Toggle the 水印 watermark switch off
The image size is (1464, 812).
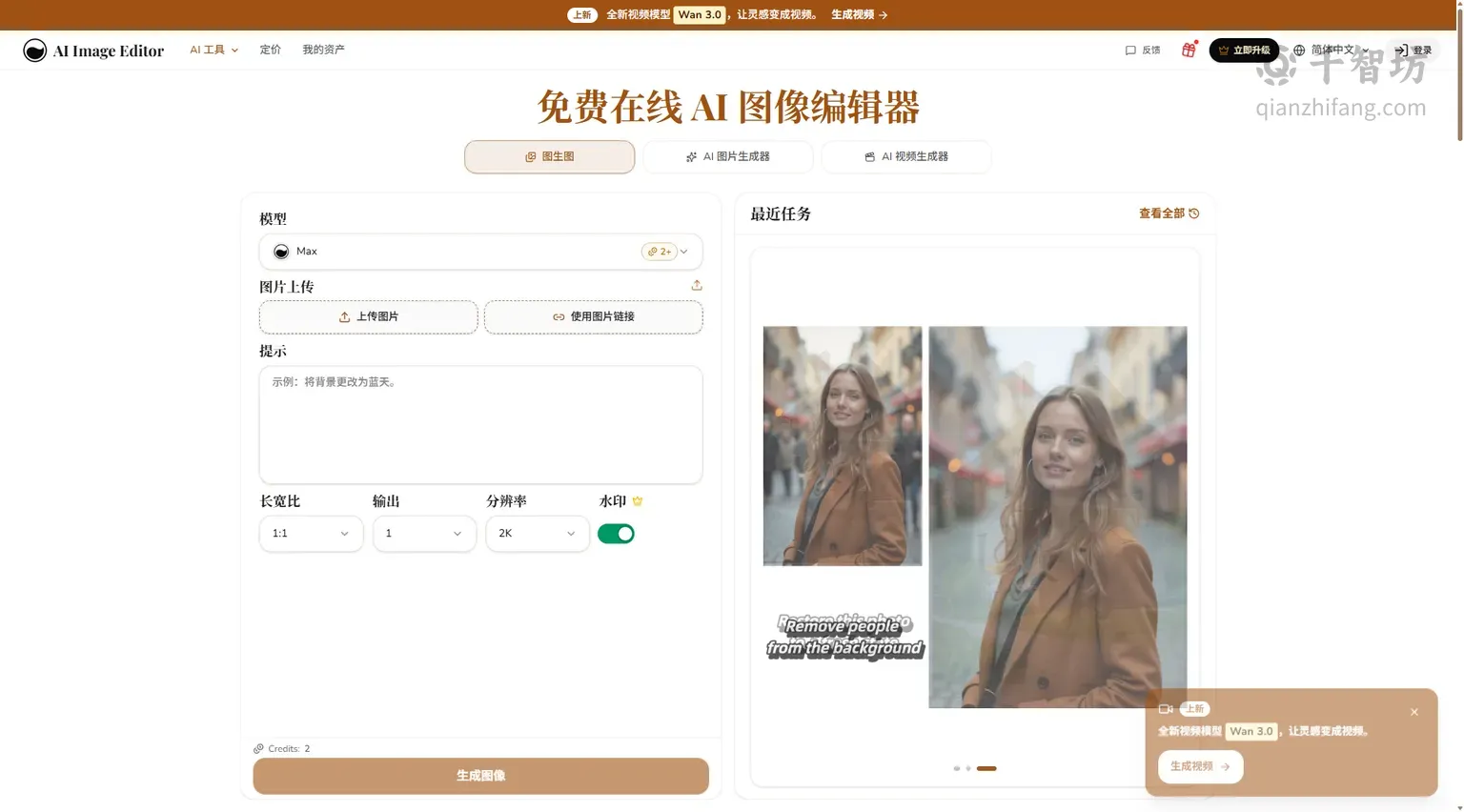pos(616,534)
